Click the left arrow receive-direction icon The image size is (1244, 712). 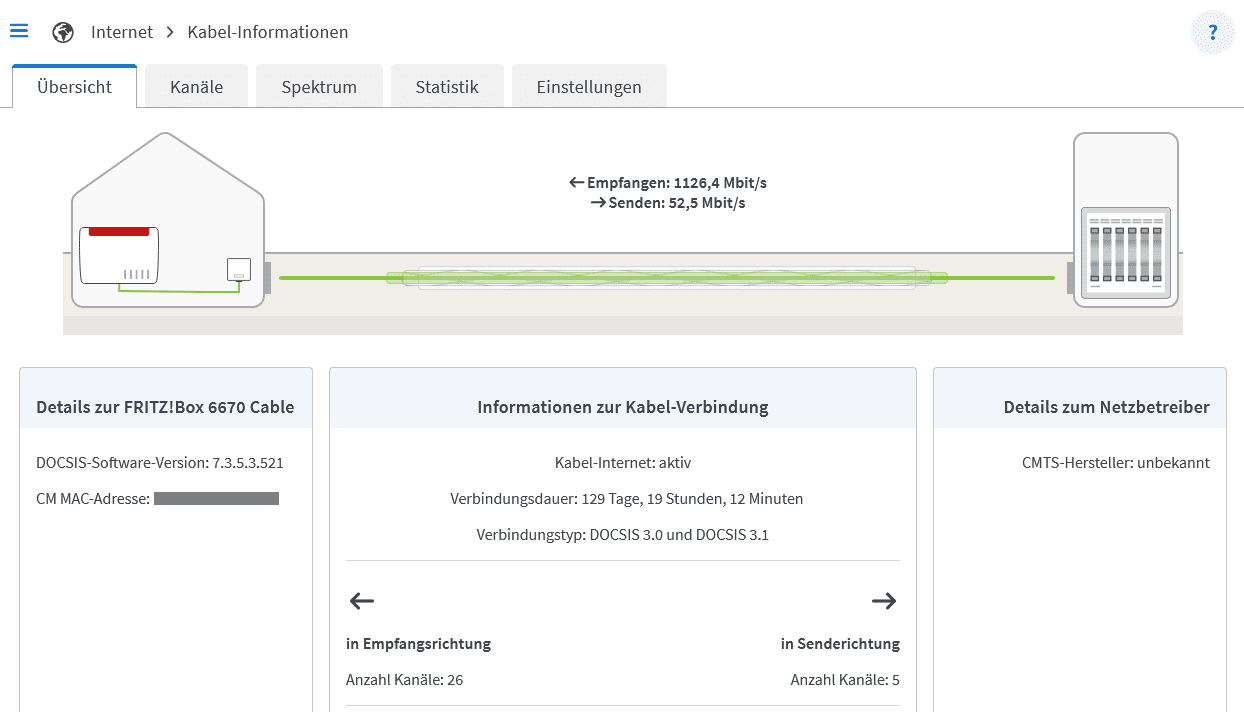click(x=361, y=601)
